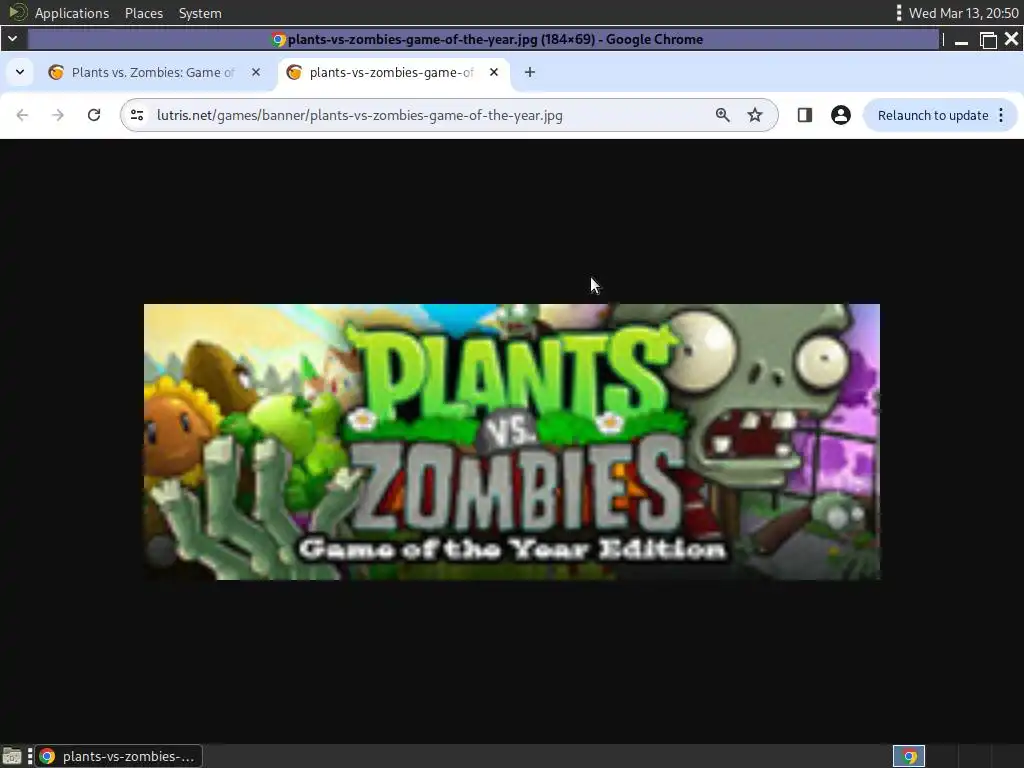Close the Plants vs. Zombies: Game tab
1024x768 pixels.
[x=256, y=72]
